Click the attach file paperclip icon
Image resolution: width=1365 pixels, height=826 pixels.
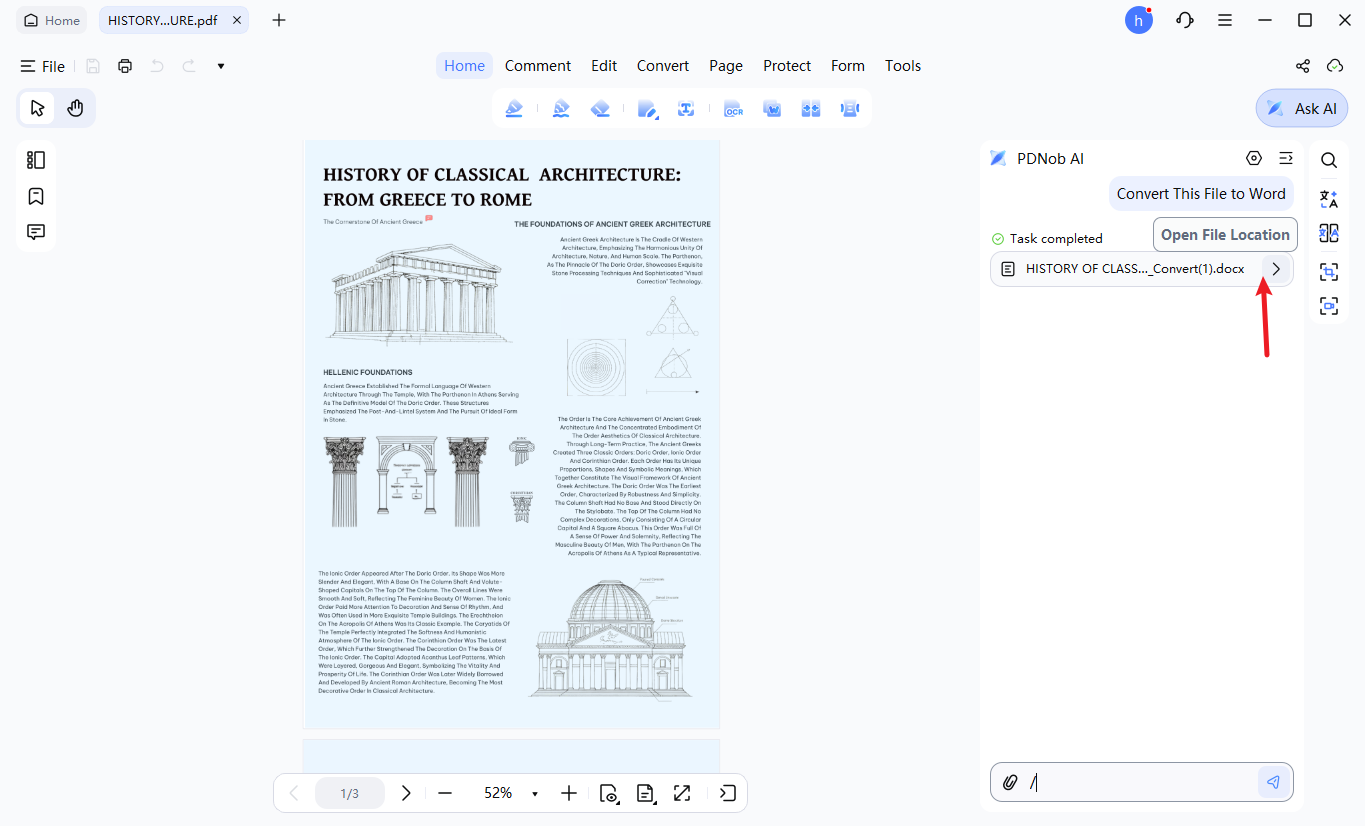pyautogui.click(x=1010, y=782)
